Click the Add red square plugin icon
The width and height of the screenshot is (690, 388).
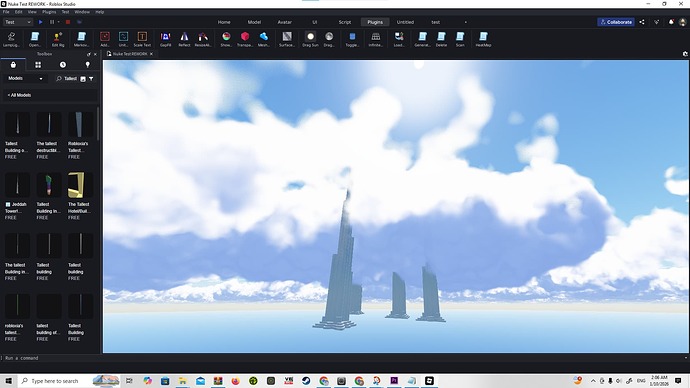[x=105, y=39]
